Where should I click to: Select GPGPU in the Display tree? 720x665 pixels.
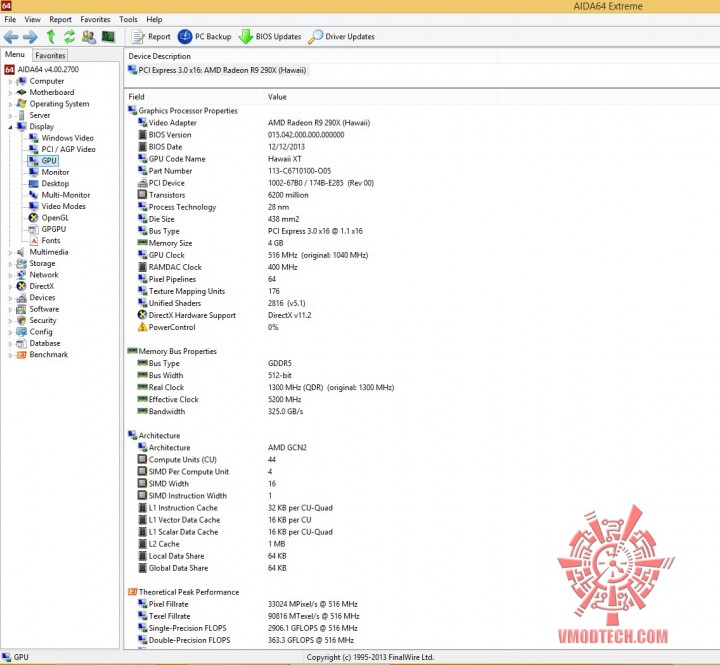coord(53,229)
